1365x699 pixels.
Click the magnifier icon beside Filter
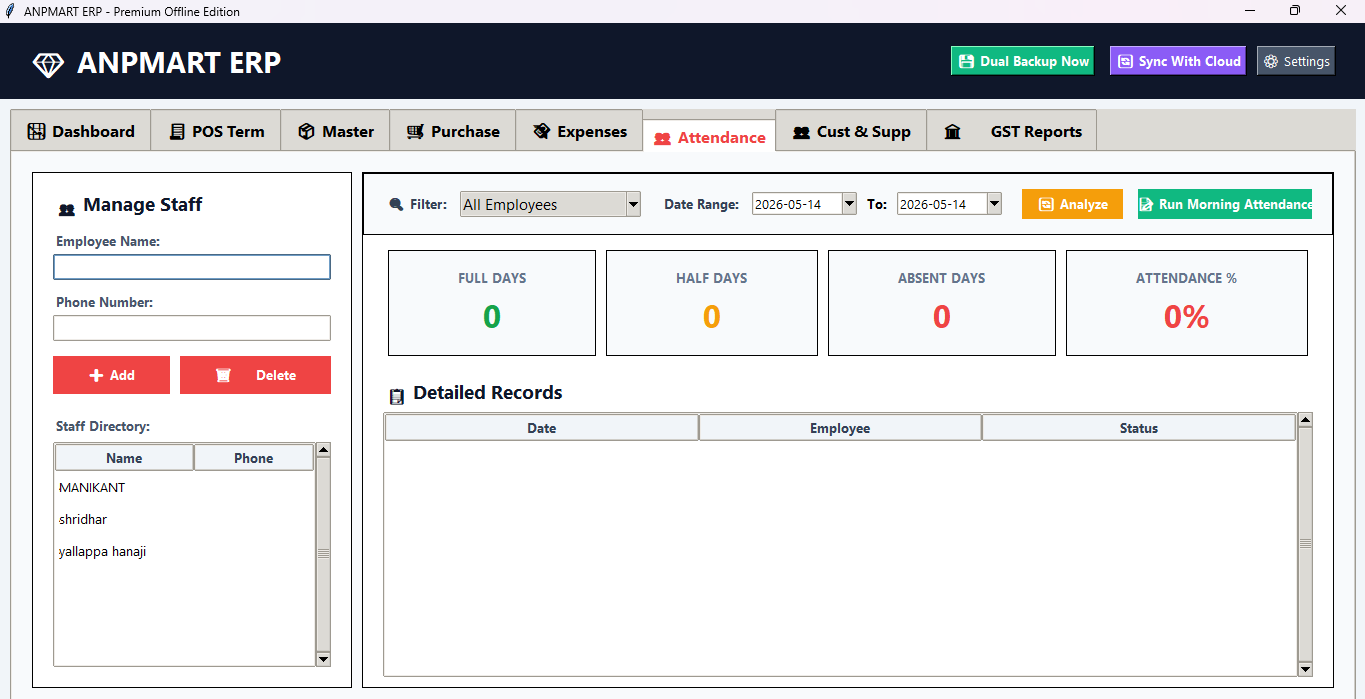396,204
